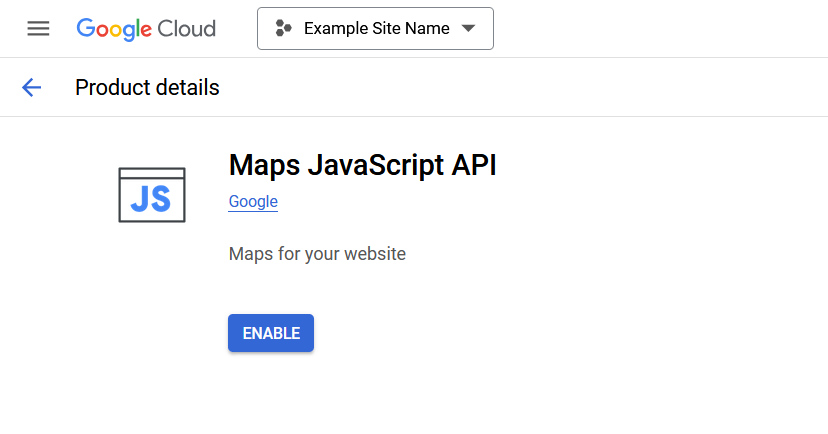Go back using the blue arrow

click(x=31, y=87)
